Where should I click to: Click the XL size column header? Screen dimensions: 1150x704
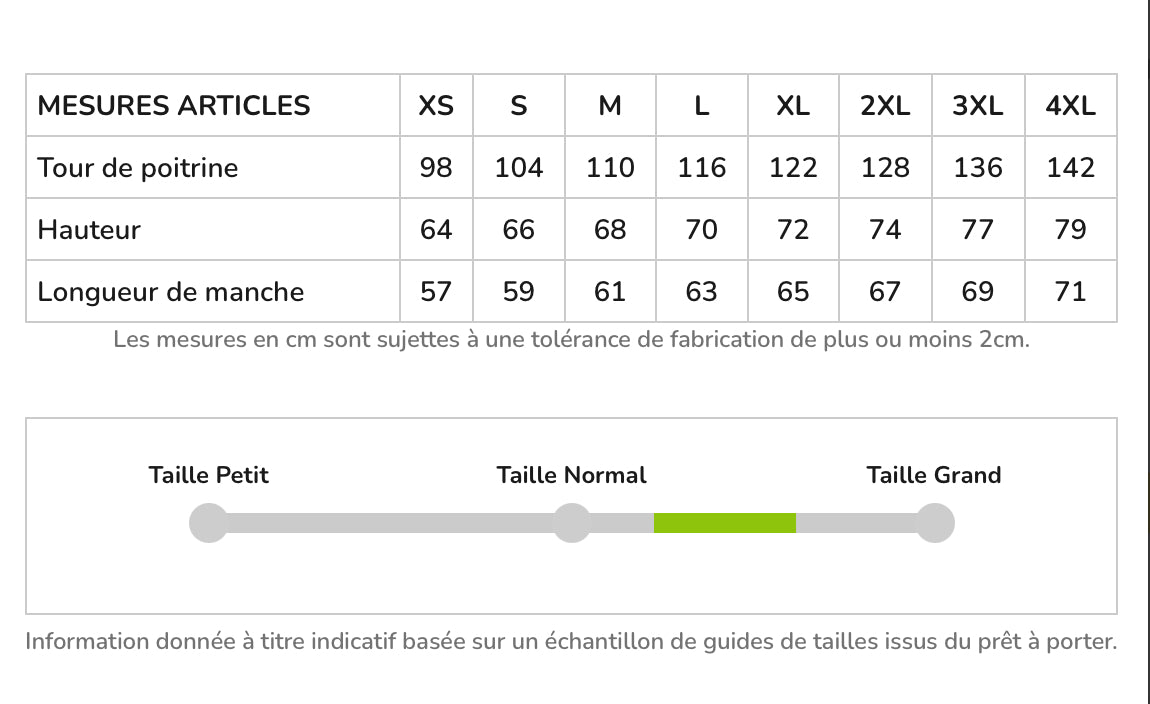(793, 106)
